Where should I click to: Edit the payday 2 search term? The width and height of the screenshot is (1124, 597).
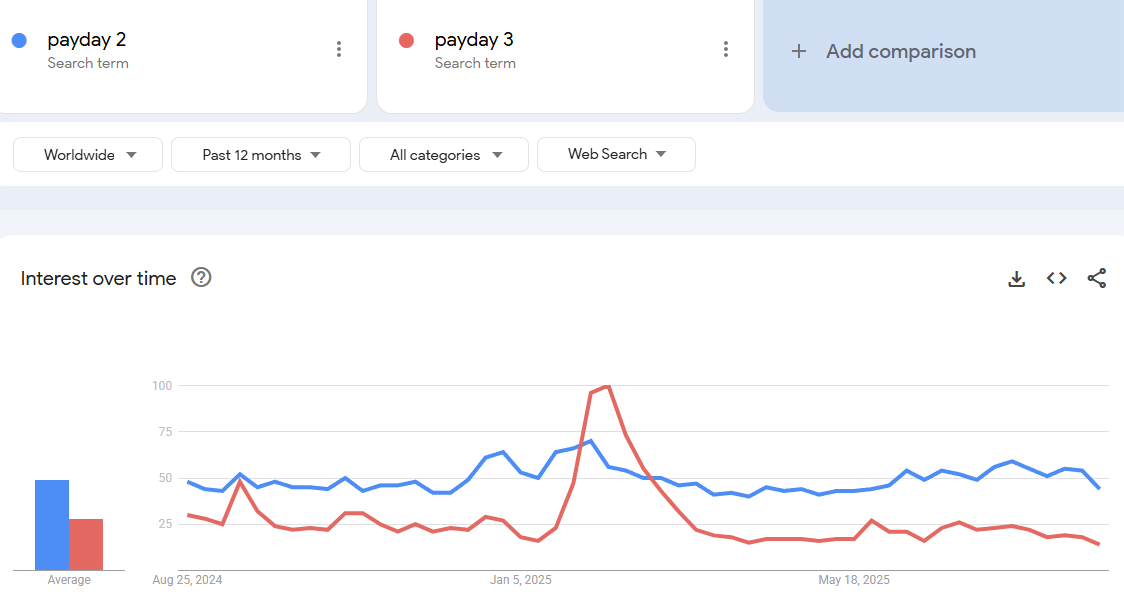tap(87, 40)
